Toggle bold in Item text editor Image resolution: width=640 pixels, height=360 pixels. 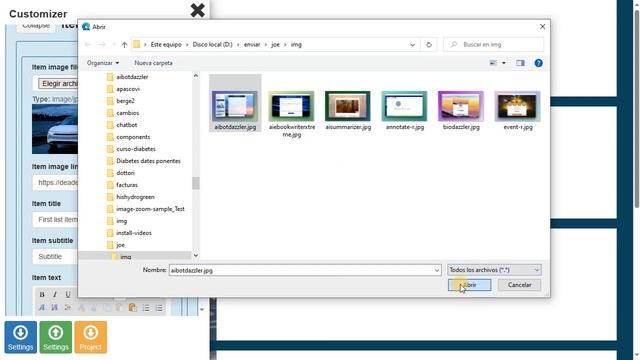42,295
